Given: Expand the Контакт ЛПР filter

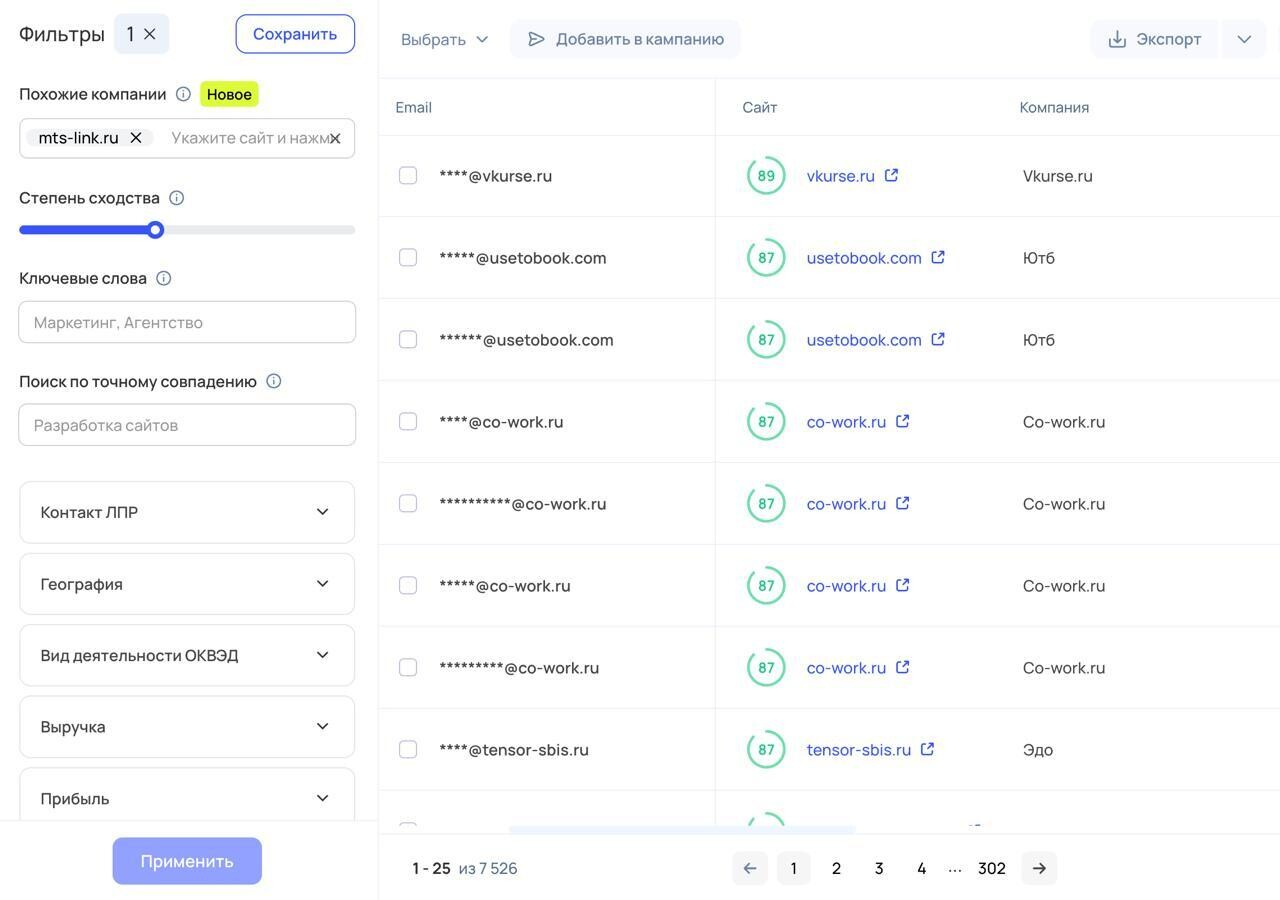Looking at the screenshot, I should click(x=187, y=512).
